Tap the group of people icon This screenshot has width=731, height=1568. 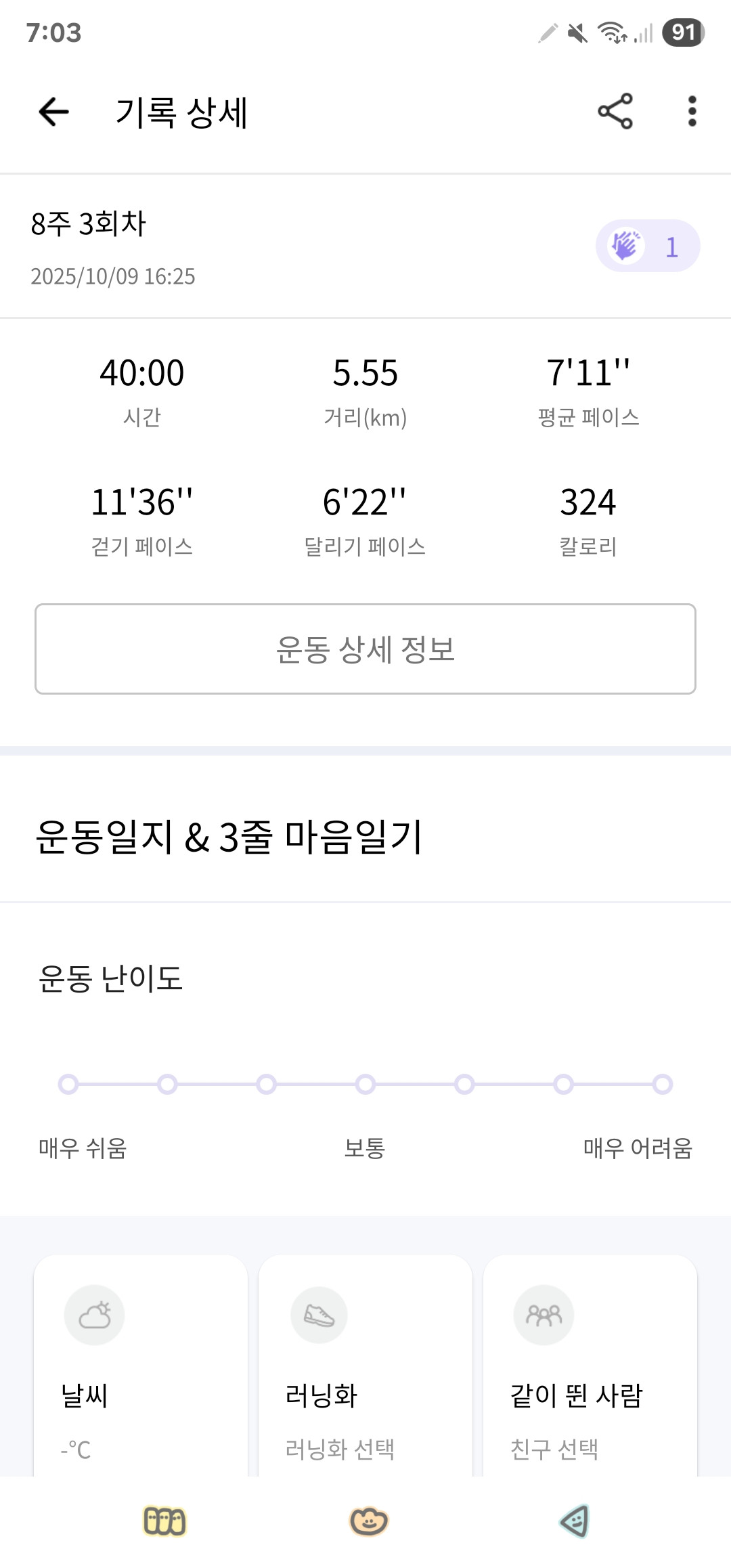coord(544,1315)
